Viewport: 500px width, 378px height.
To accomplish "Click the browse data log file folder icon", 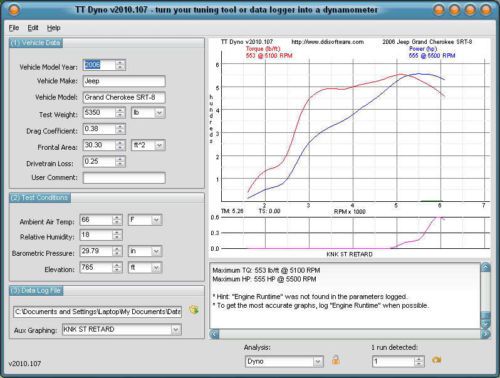I will click(x=194, y=310).
